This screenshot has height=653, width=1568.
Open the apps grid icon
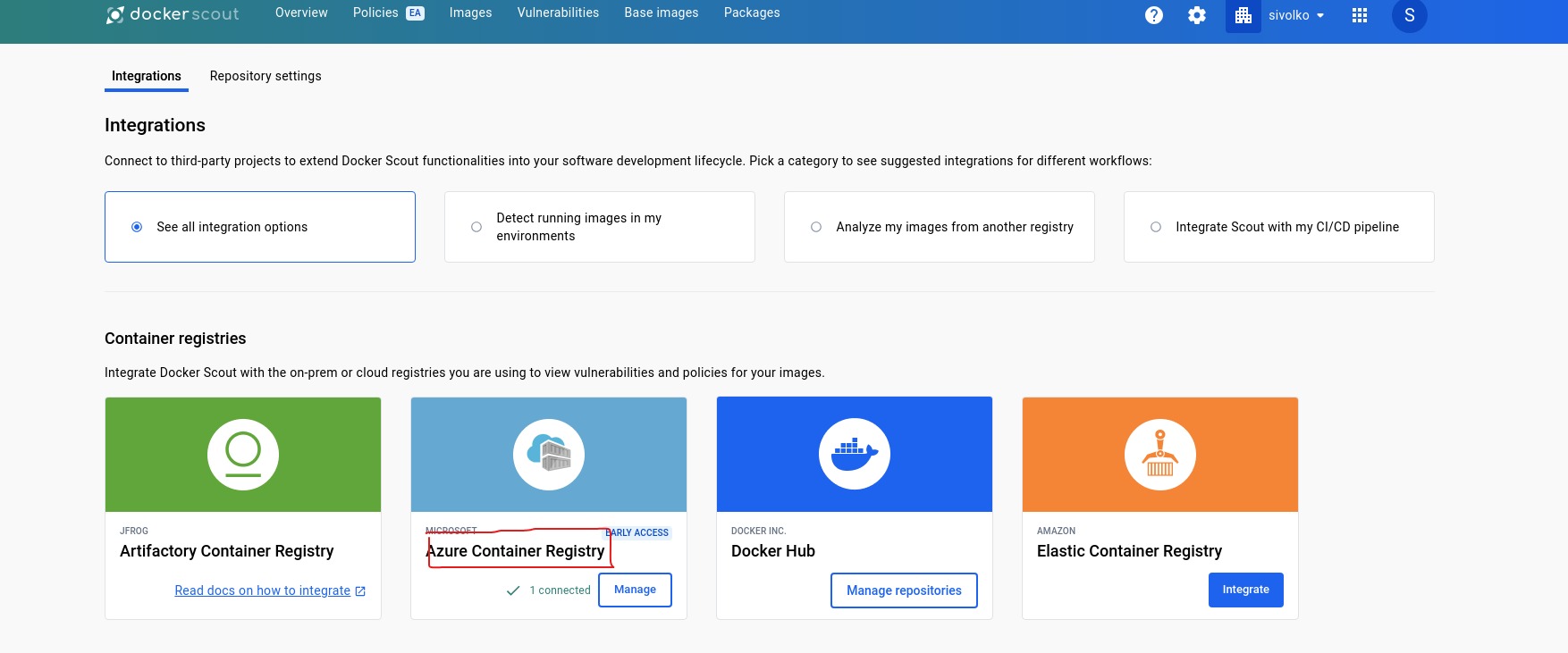[x=1360, y=15]
